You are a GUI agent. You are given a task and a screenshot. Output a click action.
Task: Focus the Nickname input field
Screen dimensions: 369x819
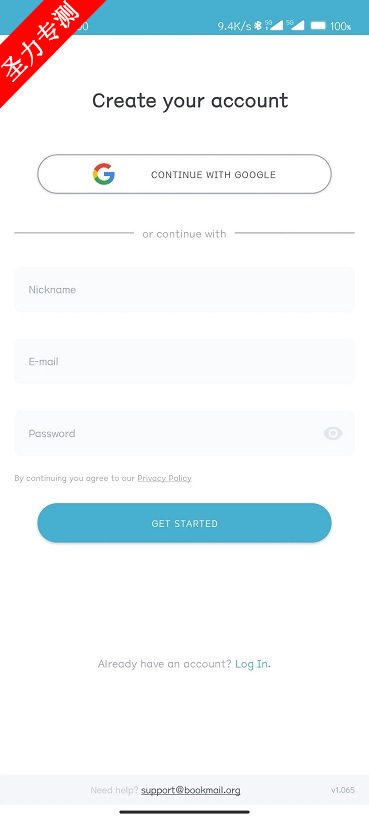pos(184,290)
